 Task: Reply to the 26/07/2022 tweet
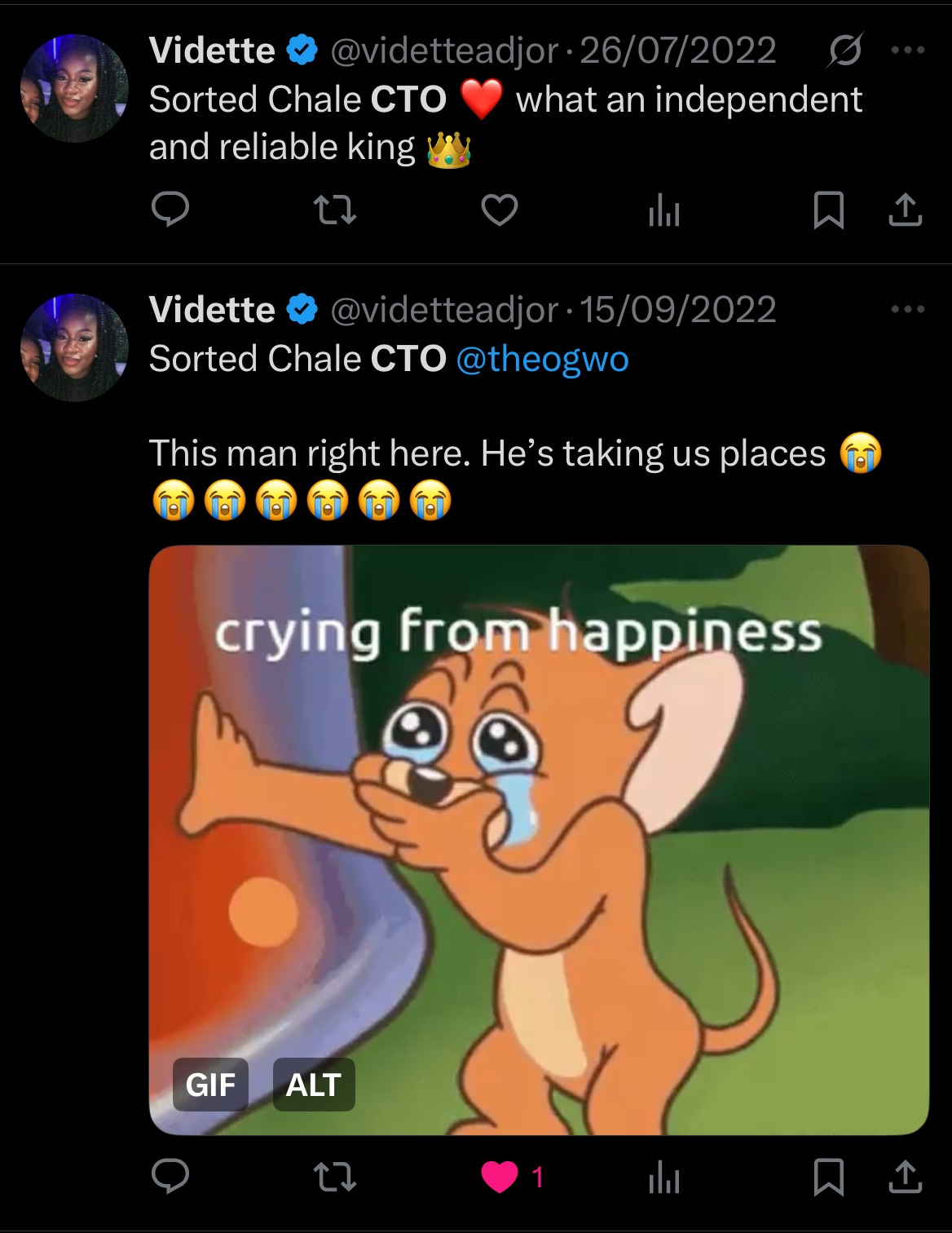(x=171, y=210)
